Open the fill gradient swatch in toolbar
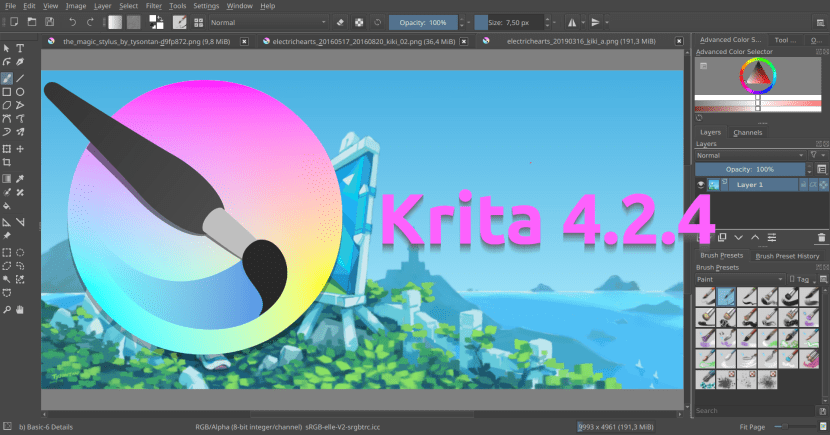The image size is (830, 435). pos(115,22)
